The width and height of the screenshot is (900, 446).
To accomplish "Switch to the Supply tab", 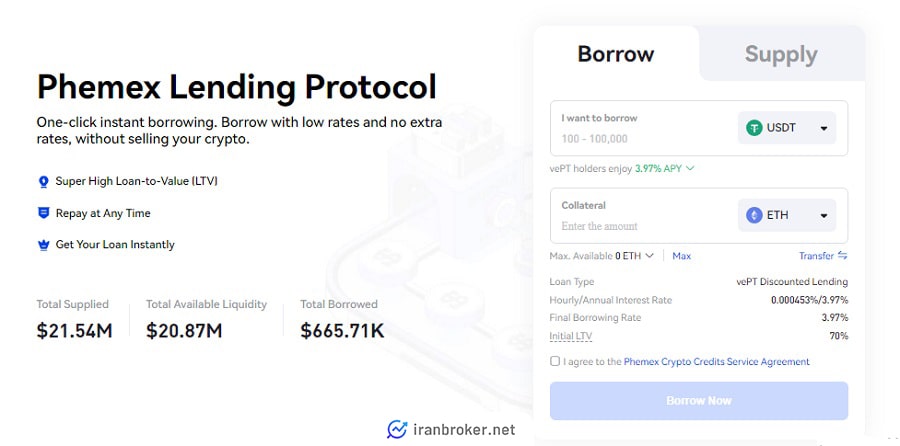I will (x=781, y=55).
